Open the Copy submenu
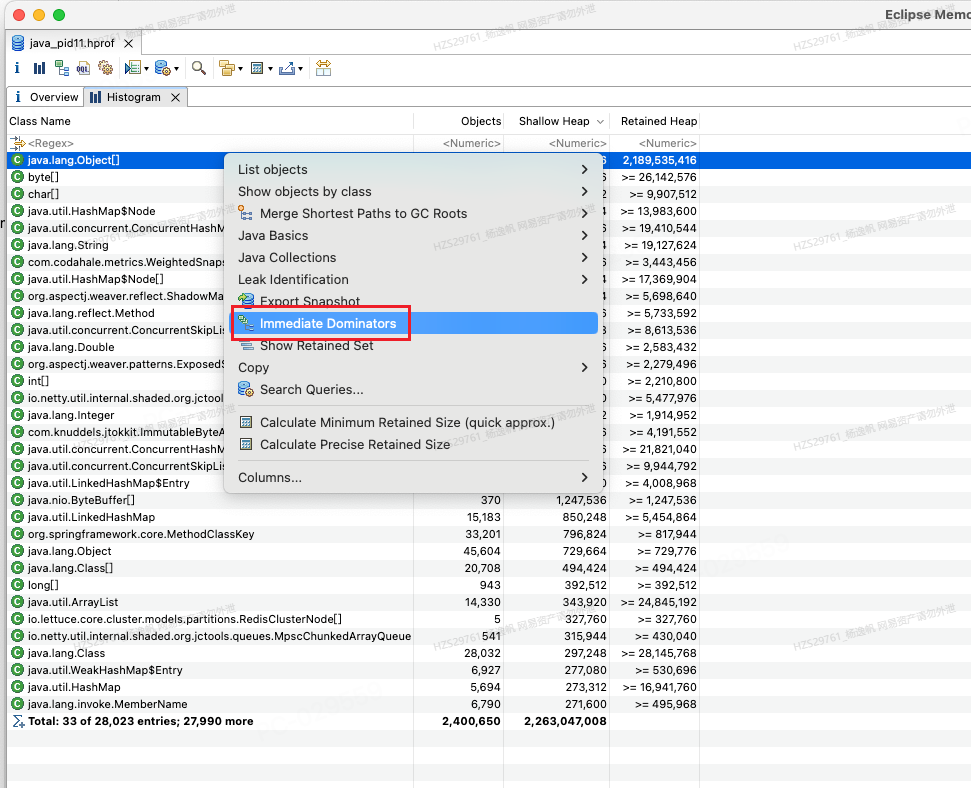Screen dimensions: 971x788 point(413,367)
